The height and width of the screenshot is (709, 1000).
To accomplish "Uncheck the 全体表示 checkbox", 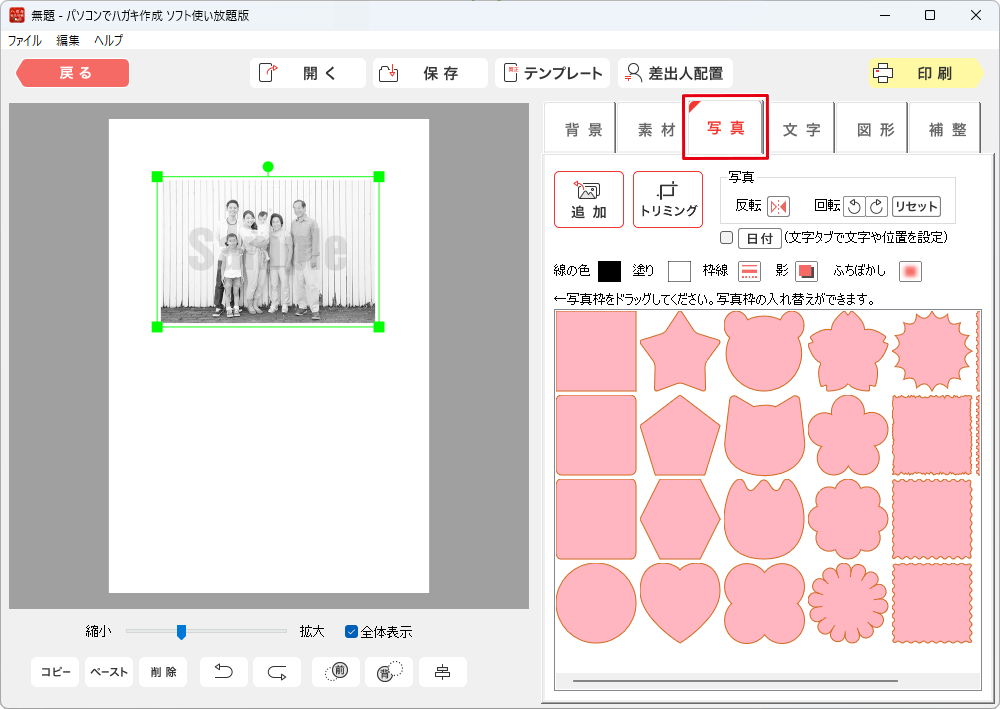I will coord(351,632).
